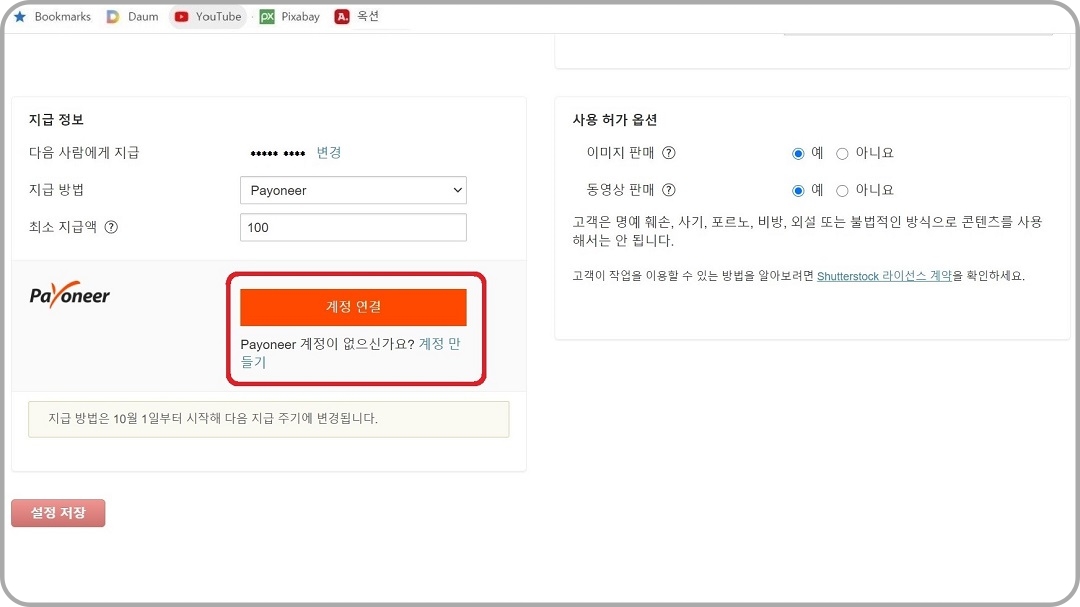Open the YouTube bookmark
This screenshot has height=607, width=1080.
207,17
